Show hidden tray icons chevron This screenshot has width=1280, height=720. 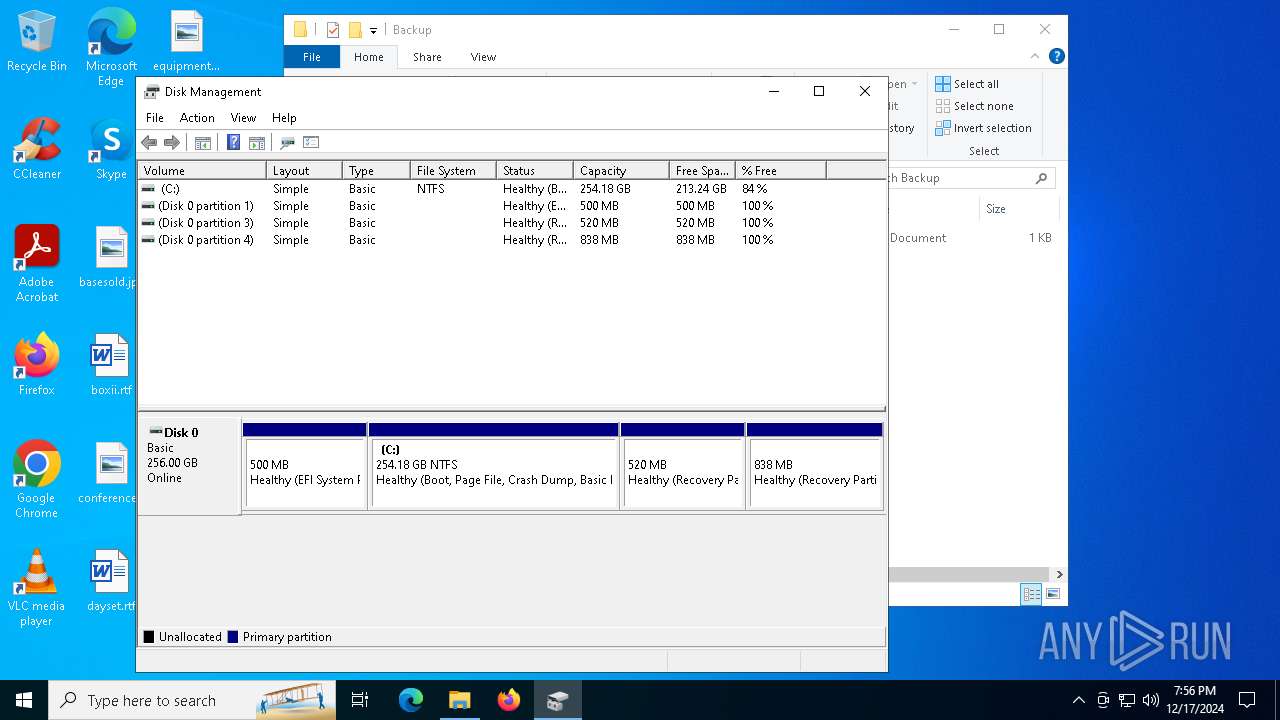(x=1078, y=700)
